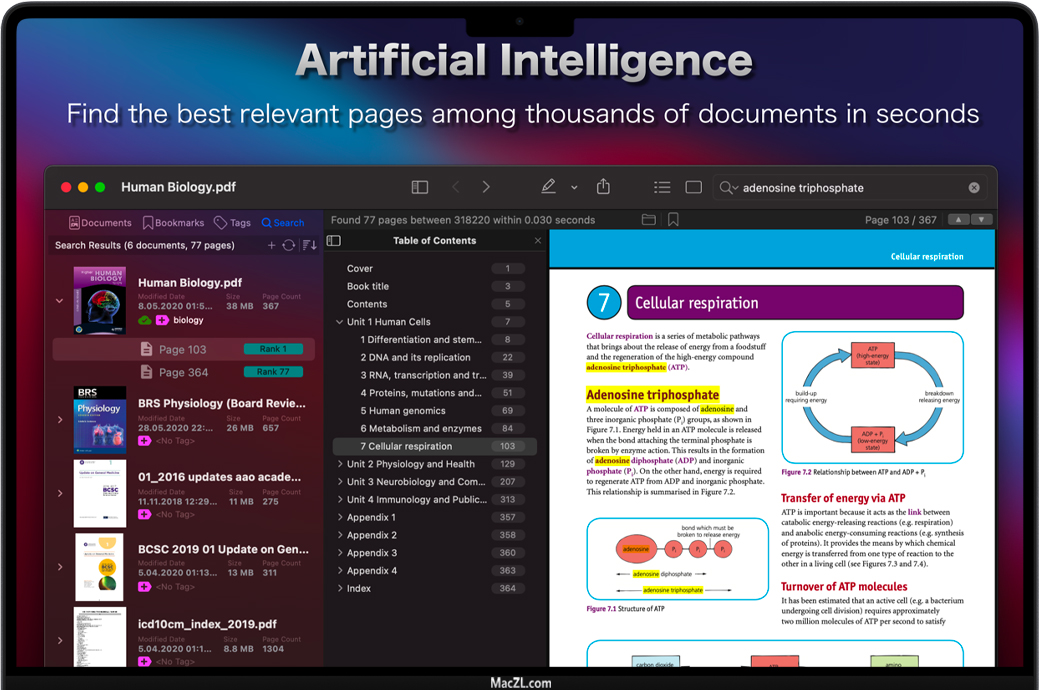Screen dimensions: 1040x690
Task: Switch to list view icon in toolbar
Action: [662, 187]
